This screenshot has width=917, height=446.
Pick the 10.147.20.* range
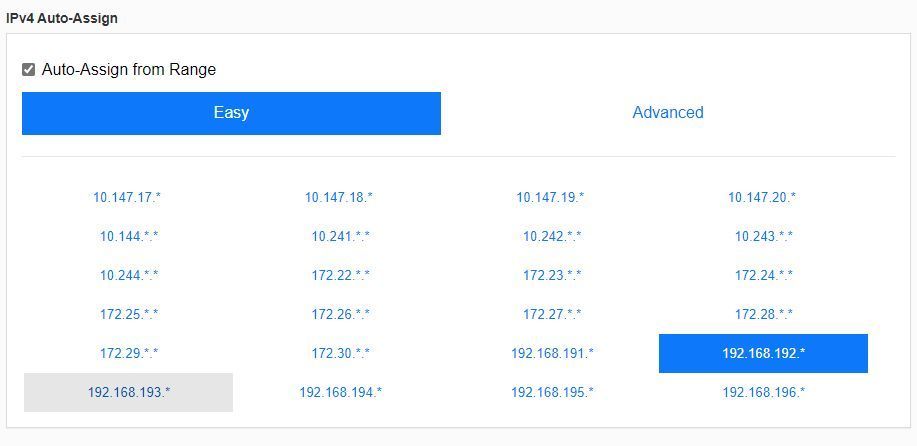click(762, 198)
